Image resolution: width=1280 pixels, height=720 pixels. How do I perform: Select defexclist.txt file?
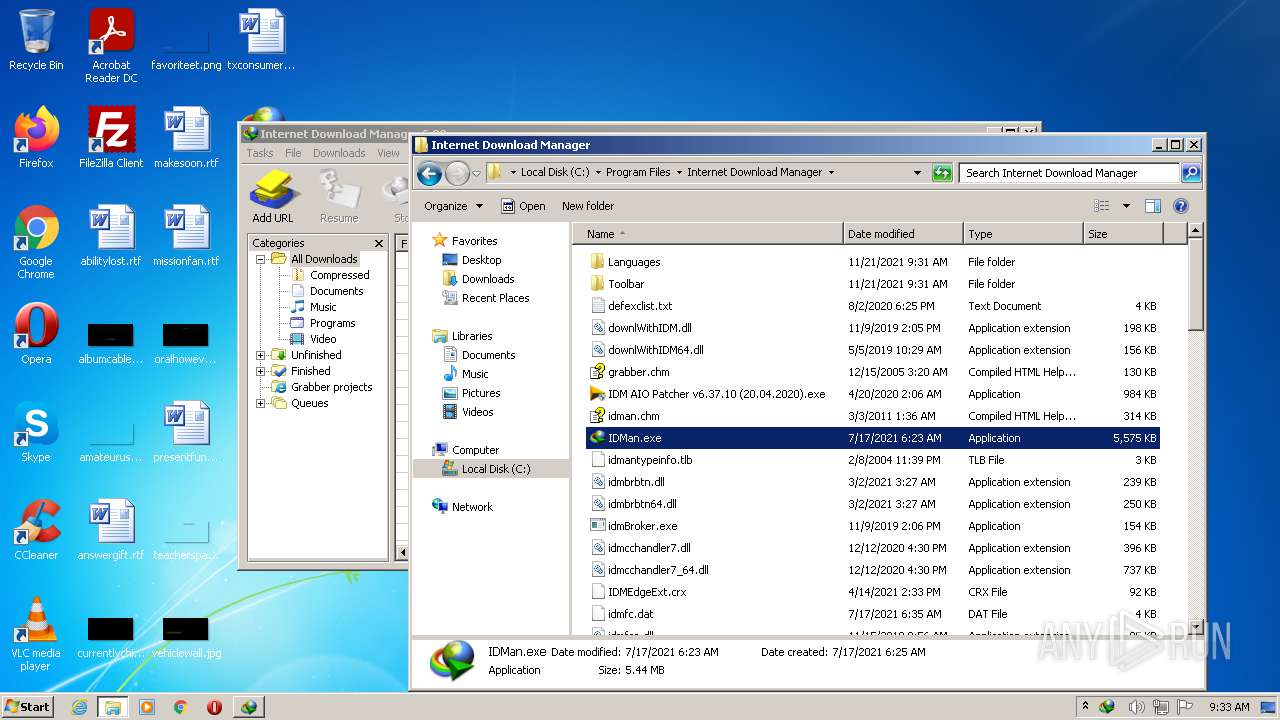point(640,306)
